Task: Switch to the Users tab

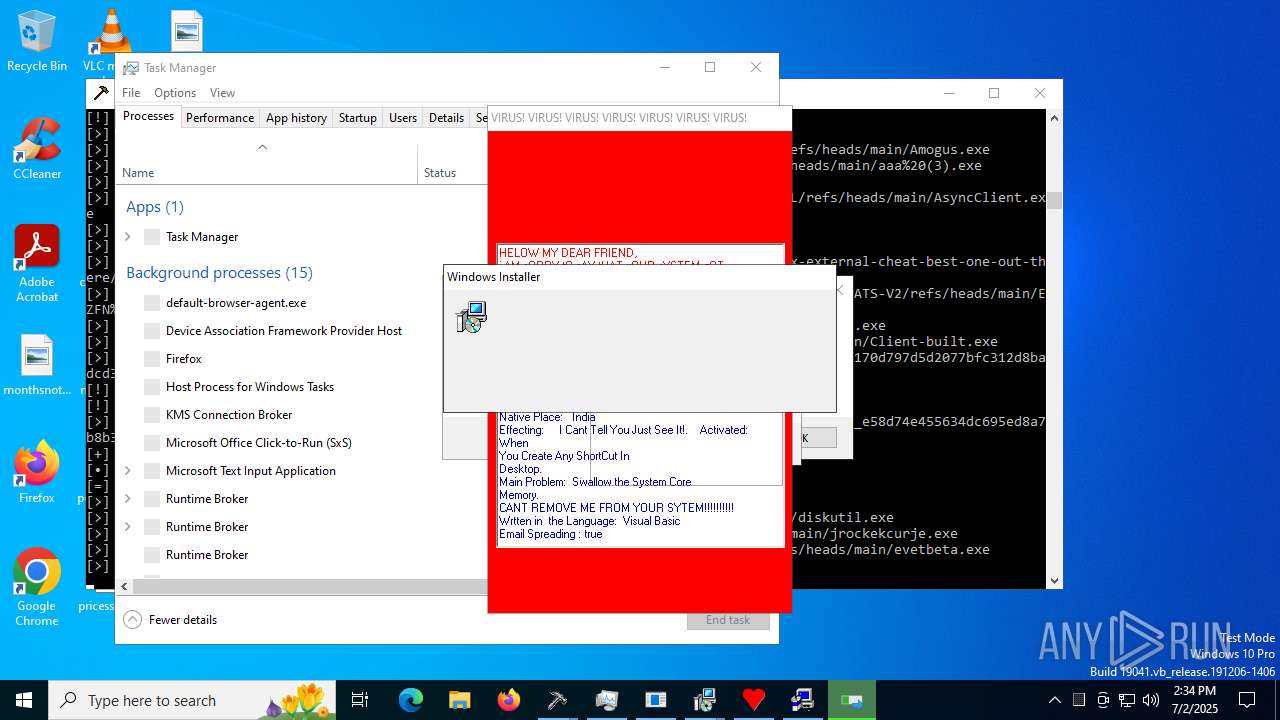Action: point(403,118)
